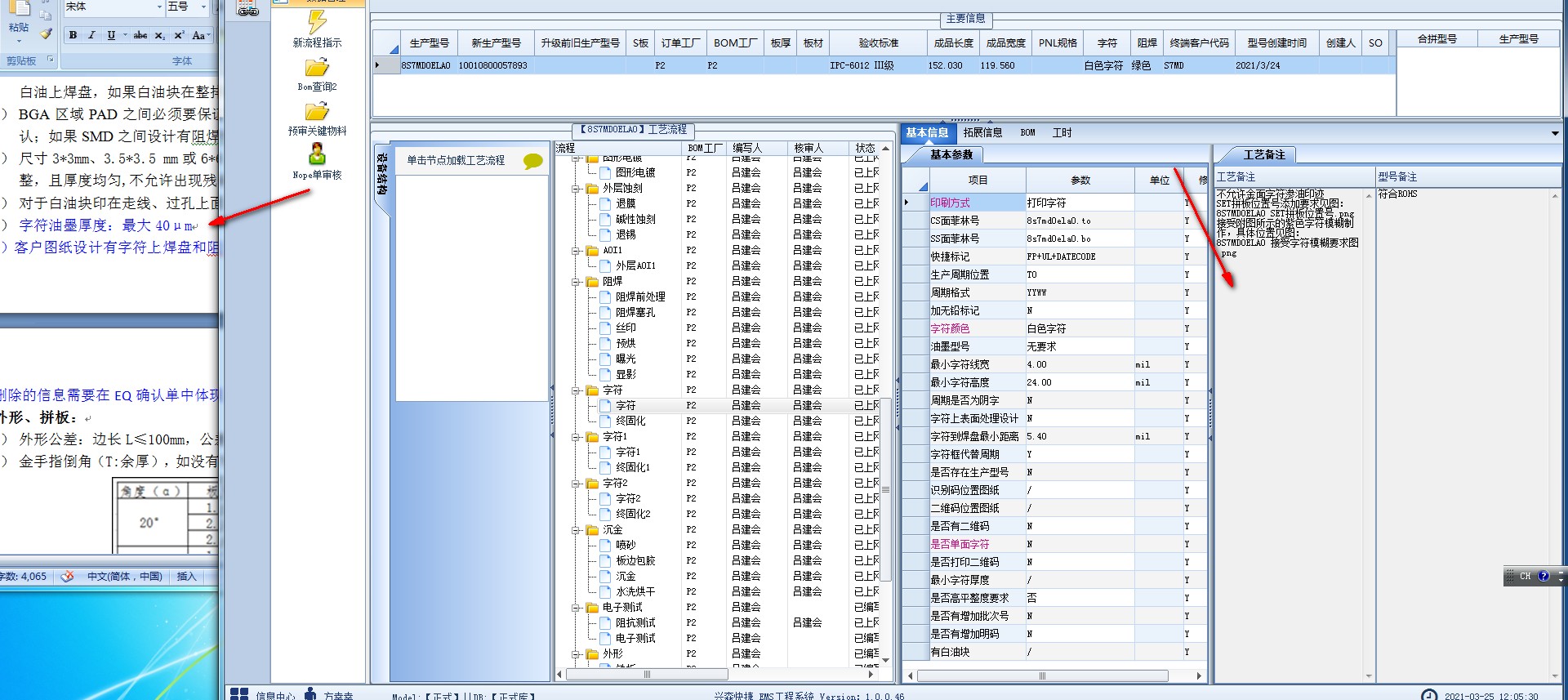Open the underline style dropdown arrow

tap(124, 35)
